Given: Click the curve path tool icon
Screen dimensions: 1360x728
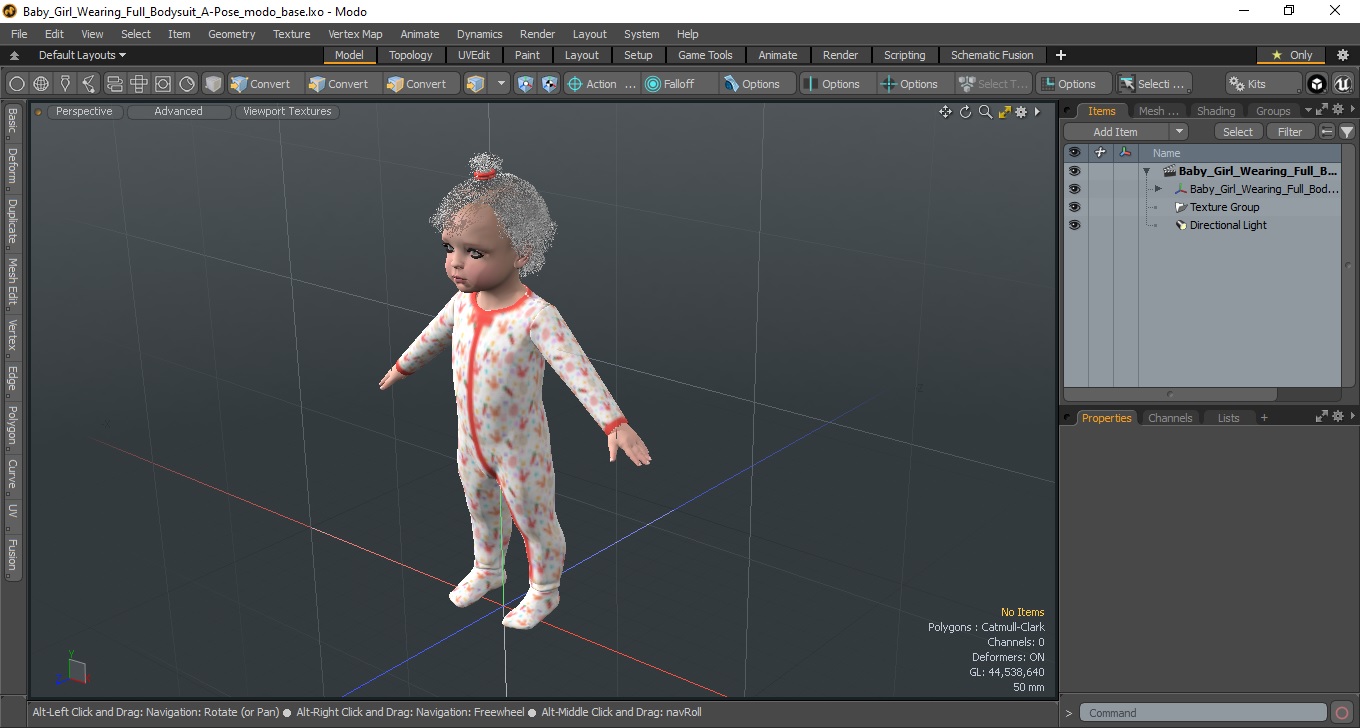Looking at the screenshot, I should (x=89, y=84).
